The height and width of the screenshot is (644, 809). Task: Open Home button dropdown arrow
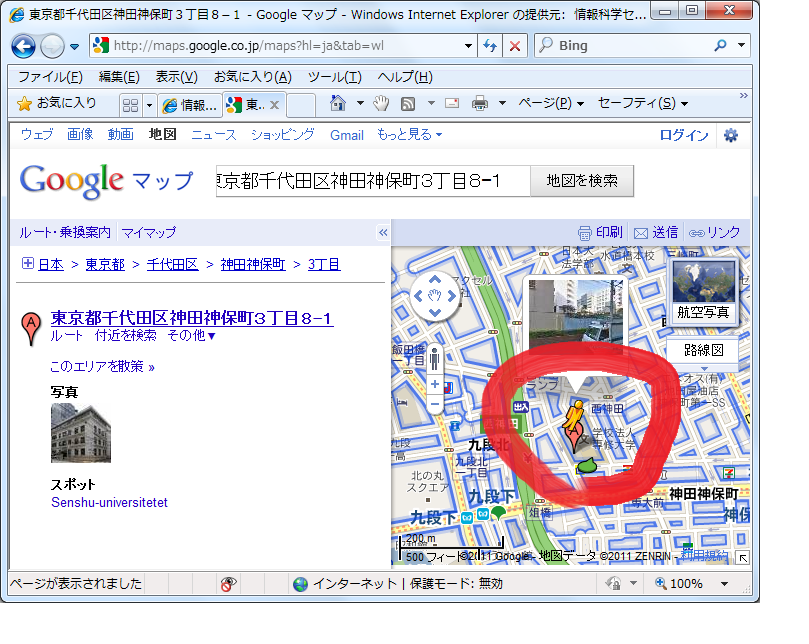coord(361,104)
